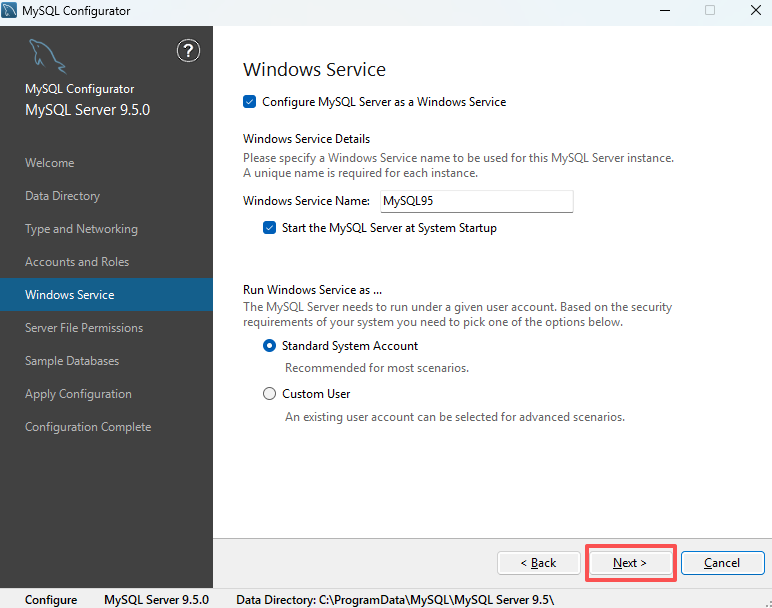Click 'An existing user account can be selected' text
This screenshot has width=772, height=608.
[455, 417]
